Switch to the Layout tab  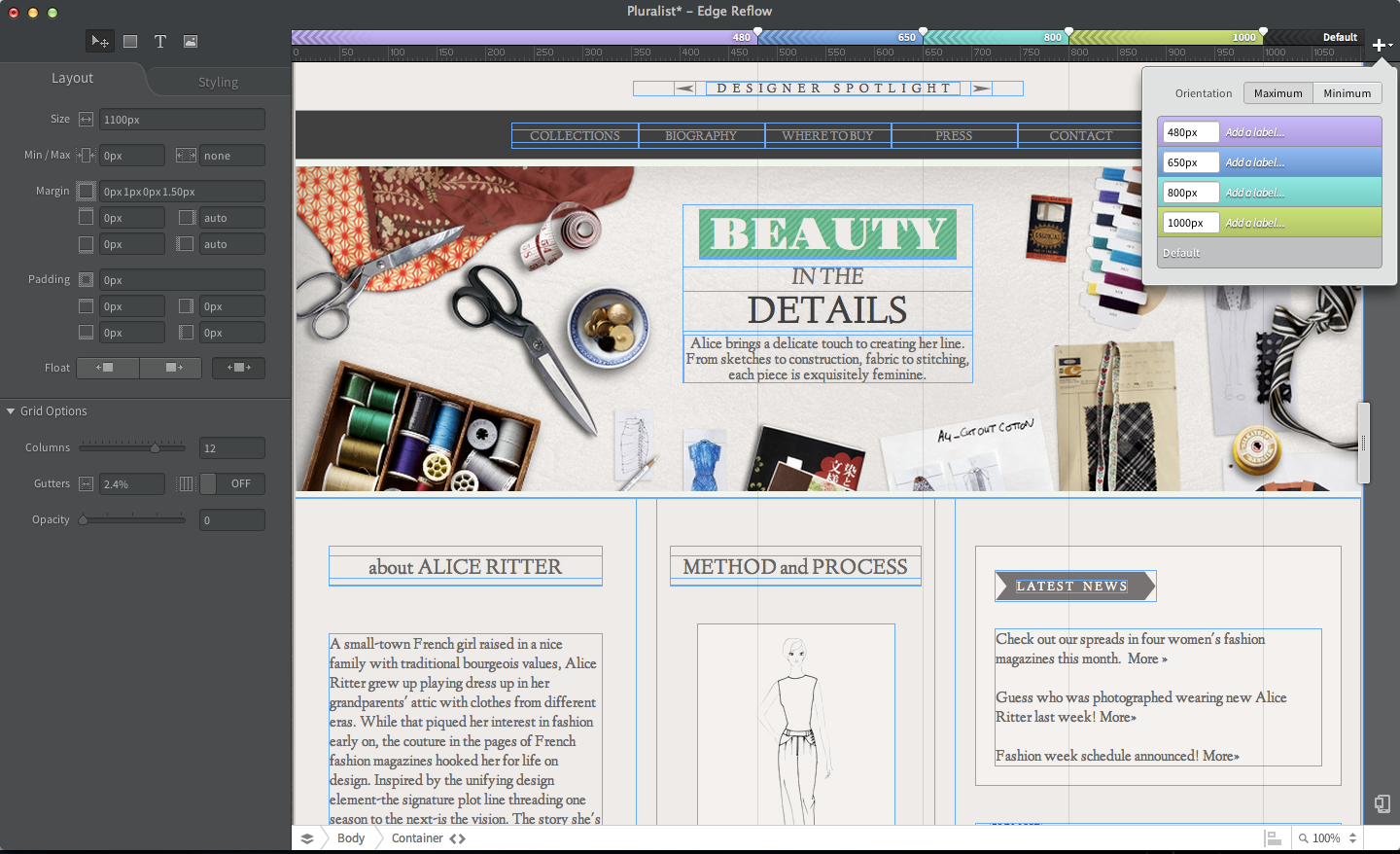pos(72,78)
